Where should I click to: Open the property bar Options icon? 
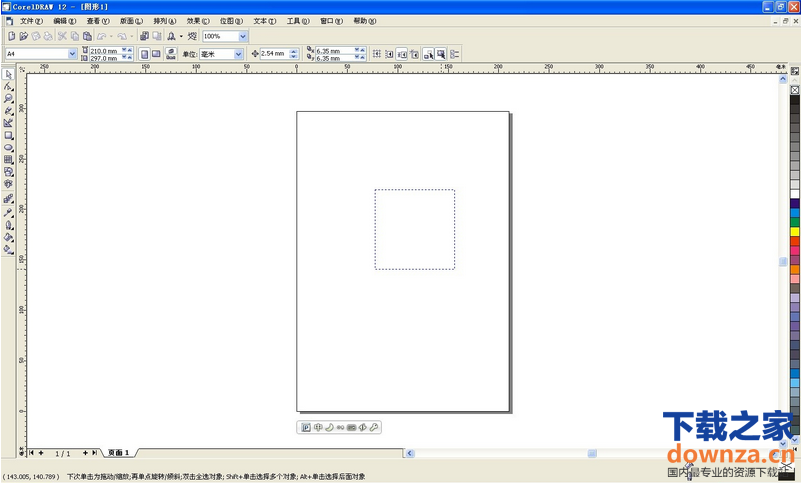click(x=455, y=54)
